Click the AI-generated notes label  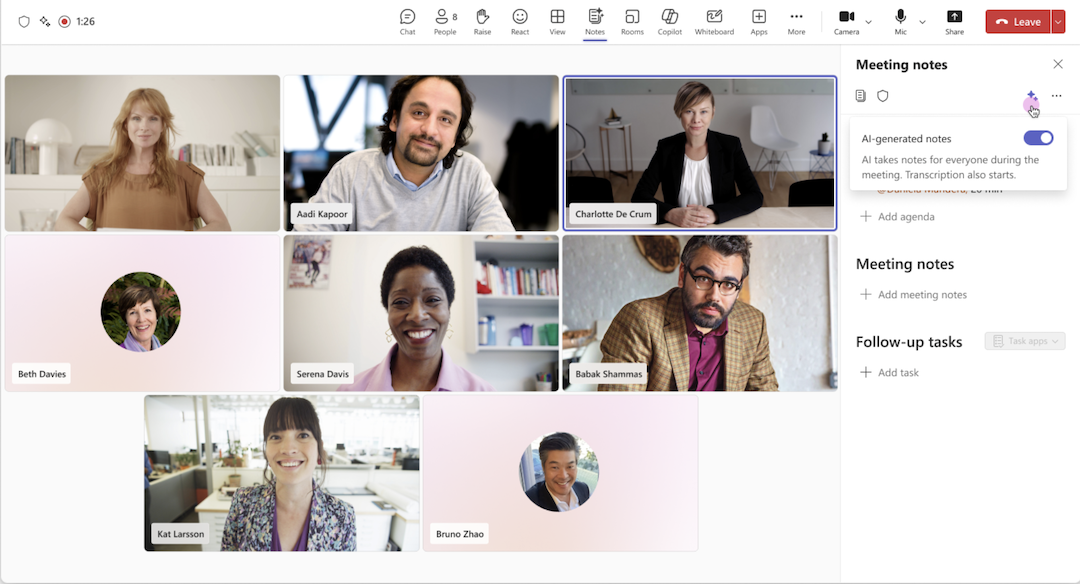906,138
